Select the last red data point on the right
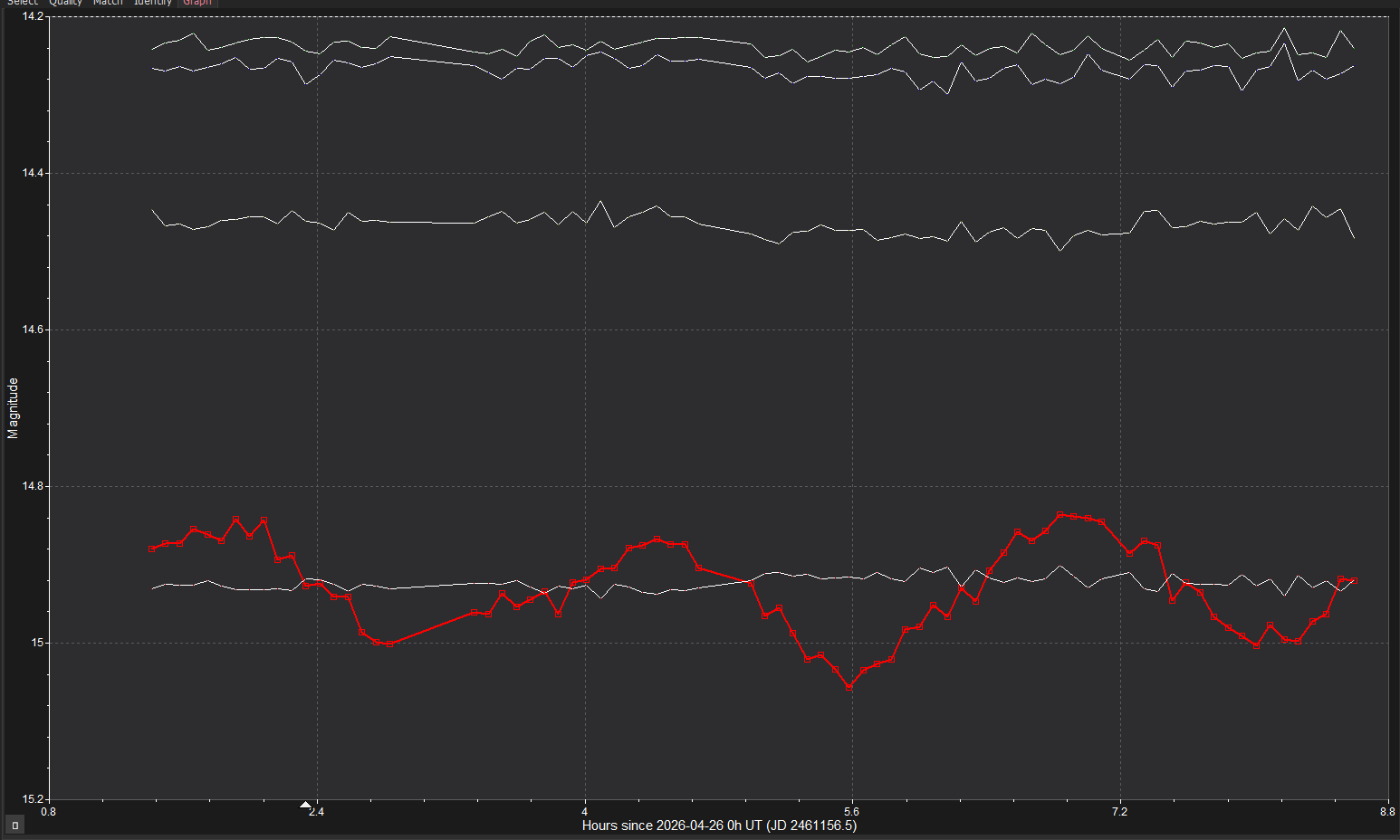This screenshot has width=1400, height=840. tap(1354, 580)
